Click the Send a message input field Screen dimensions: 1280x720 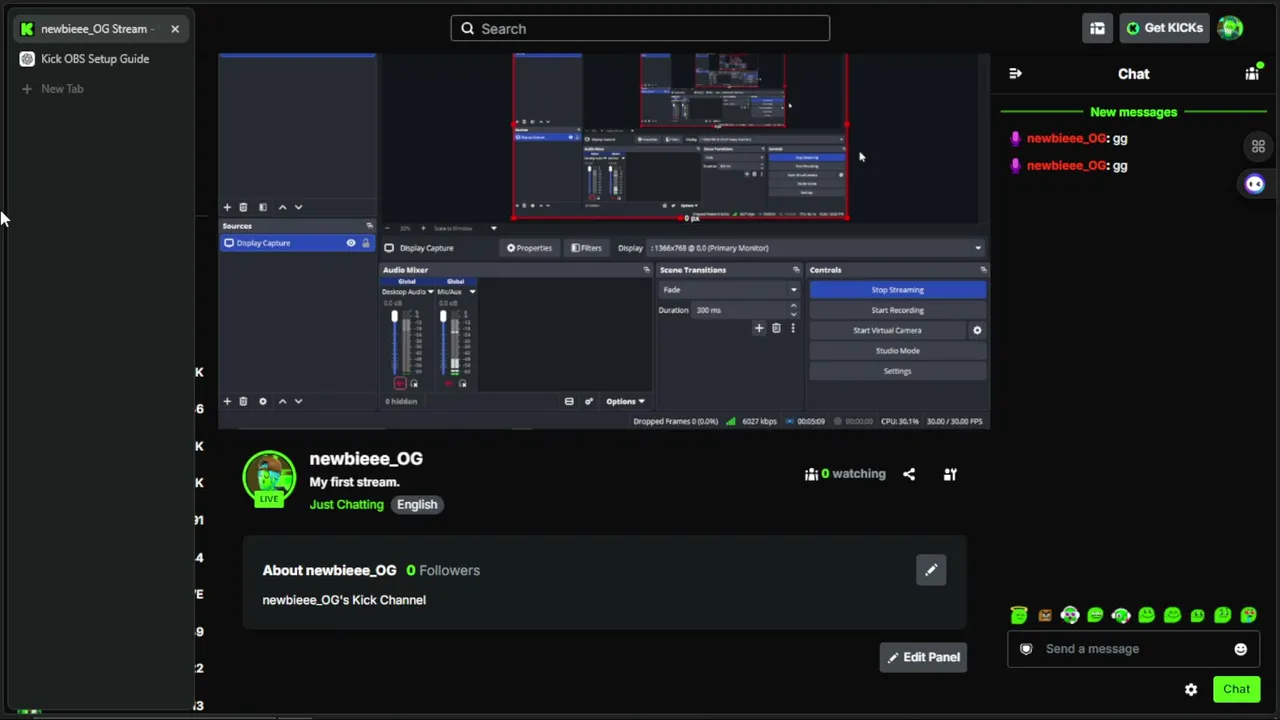(x=1133, y=649)
